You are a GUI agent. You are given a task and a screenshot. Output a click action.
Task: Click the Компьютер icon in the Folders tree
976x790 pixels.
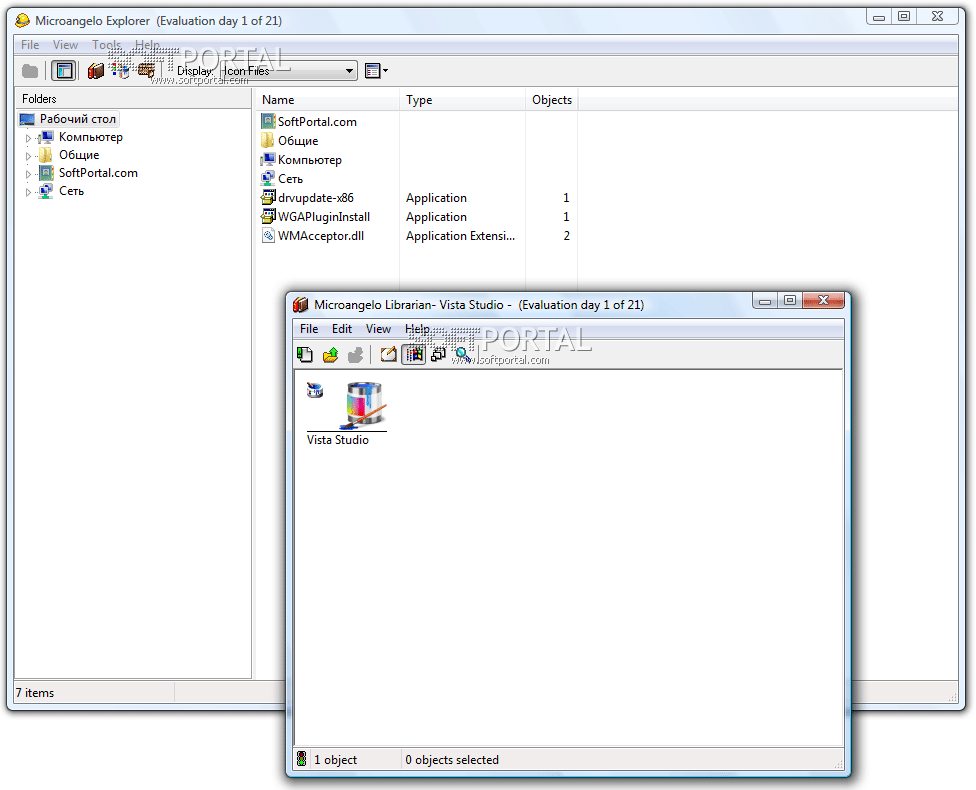pos(45,137)
